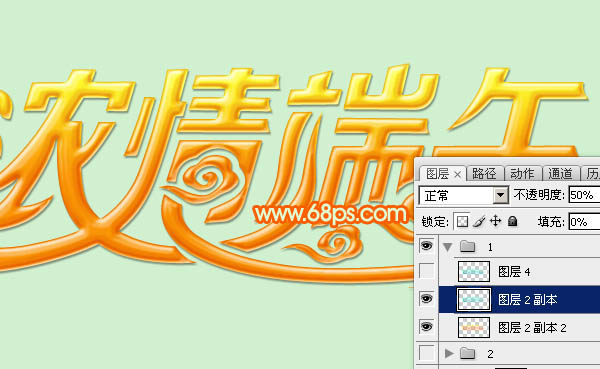The width and height of the screenshot is (600, 369).
Task: Select the layer named 图层 2 副本
Action: (527, 300)
